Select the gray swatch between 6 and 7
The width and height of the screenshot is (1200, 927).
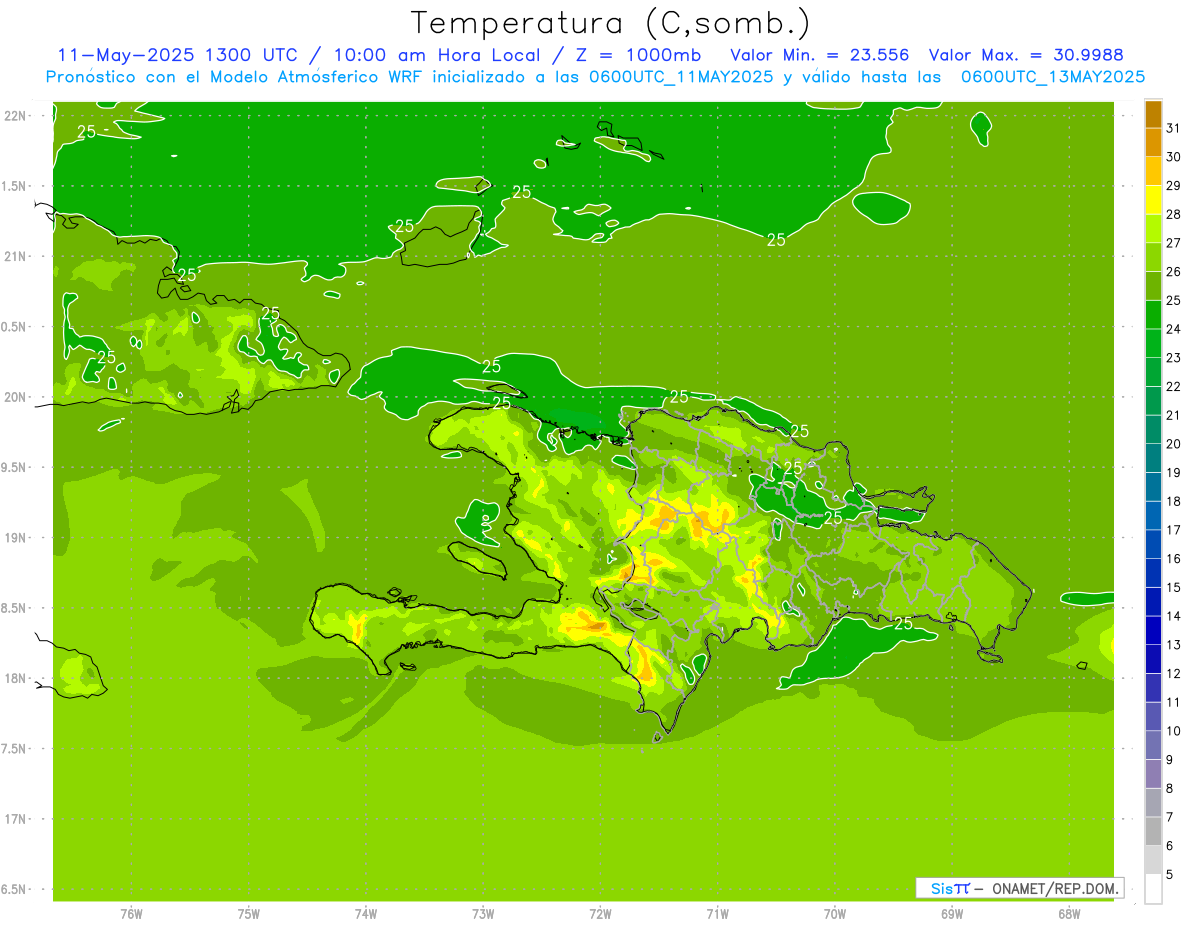pyautogui.click(x=1153, y=831)
